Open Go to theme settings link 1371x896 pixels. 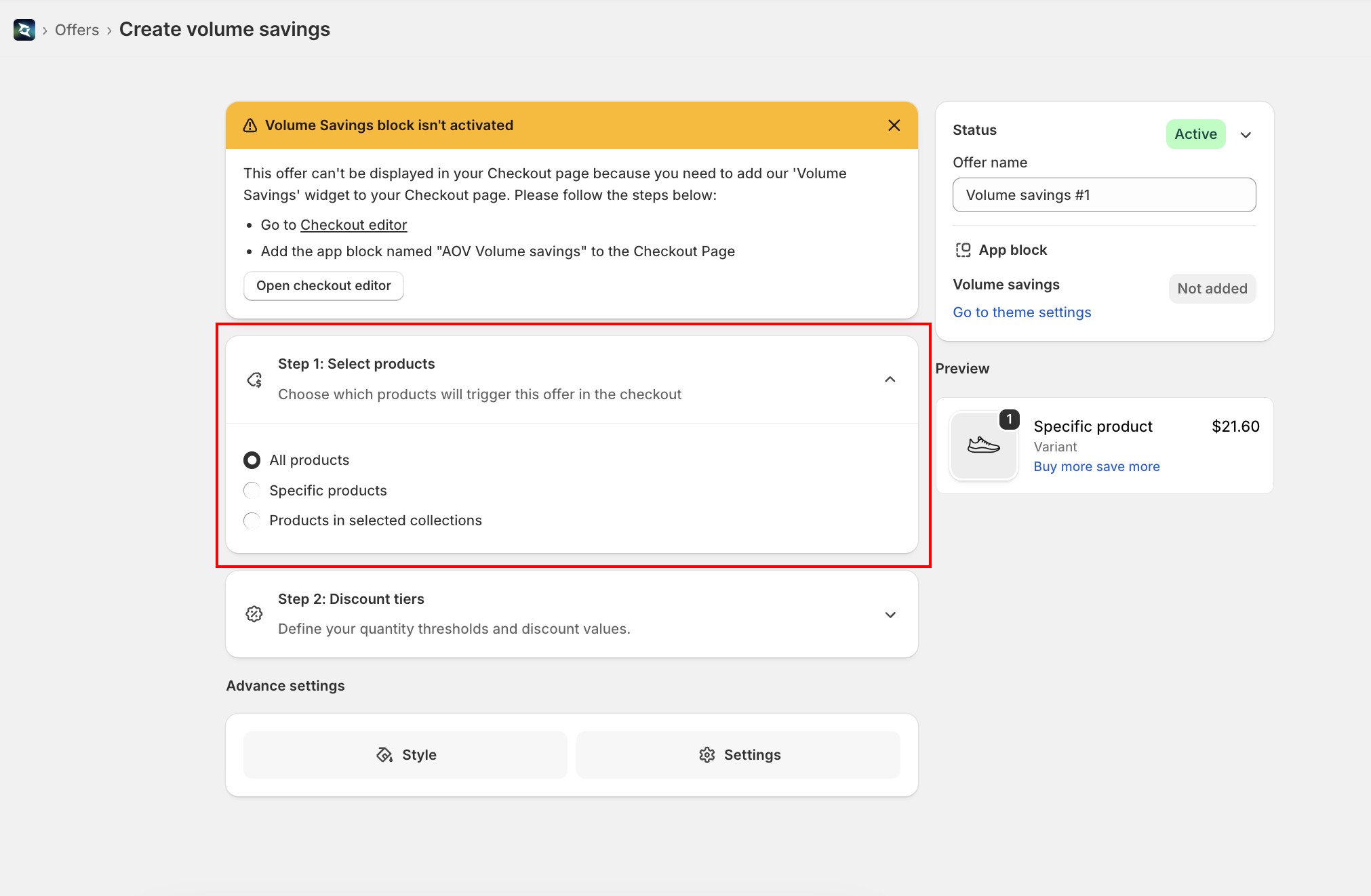point(1022,312)
